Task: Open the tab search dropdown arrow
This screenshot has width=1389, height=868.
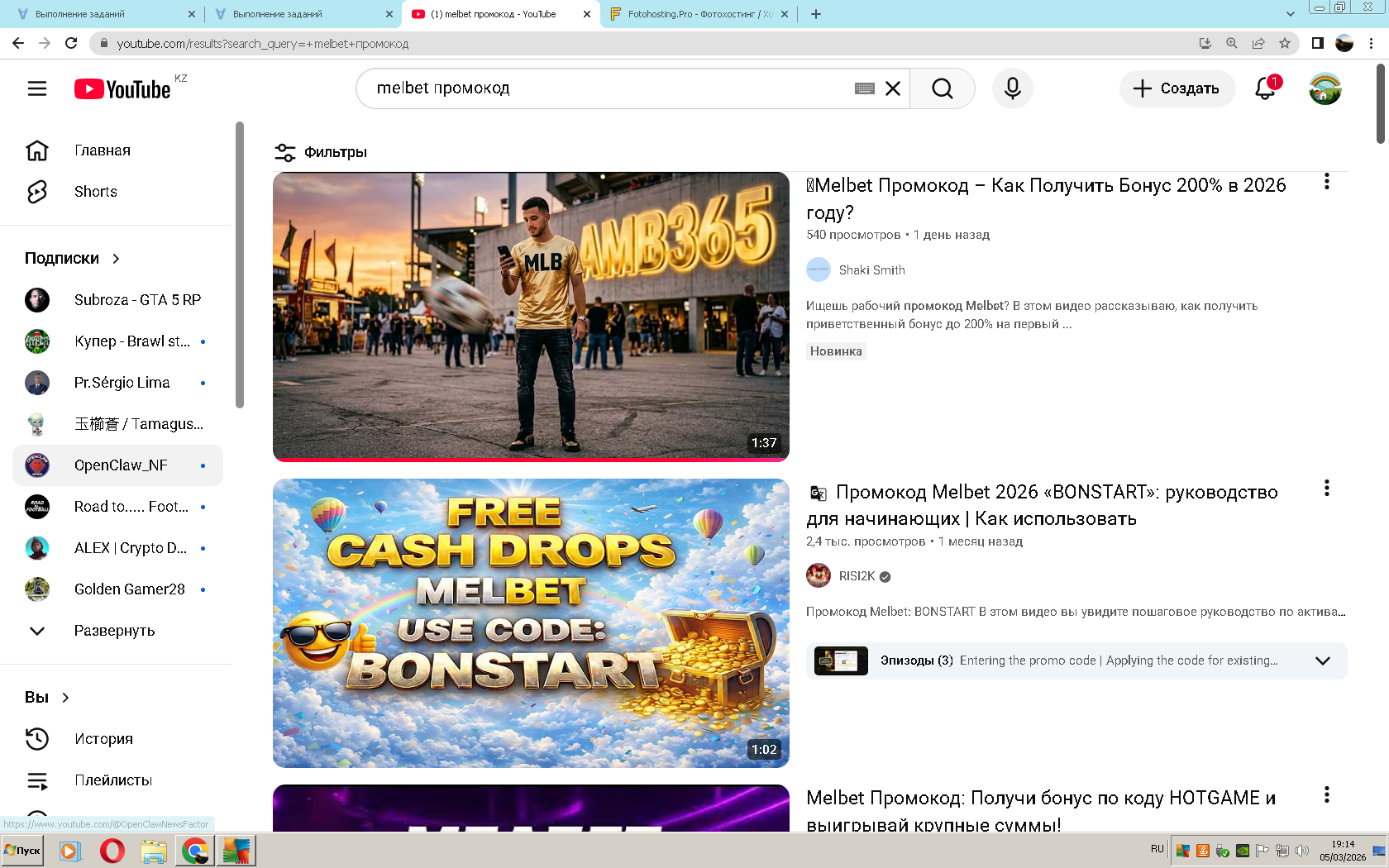Action: 1291,14
